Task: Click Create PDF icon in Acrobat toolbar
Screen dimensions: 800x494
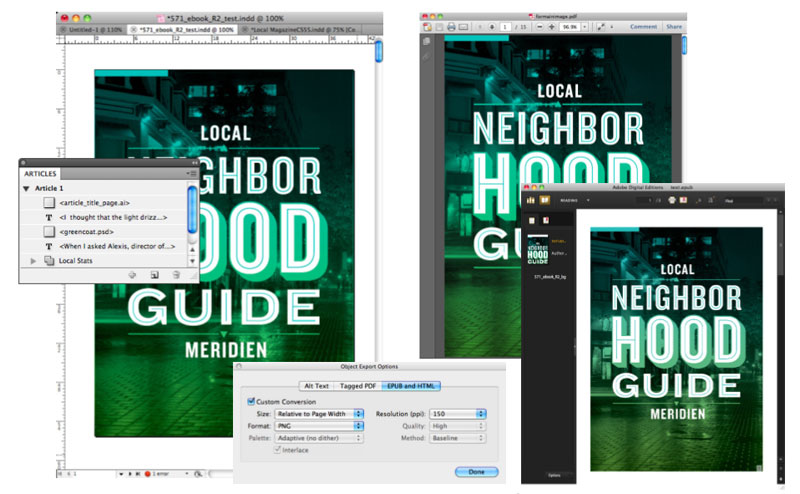Action: (x=427, y=27)
